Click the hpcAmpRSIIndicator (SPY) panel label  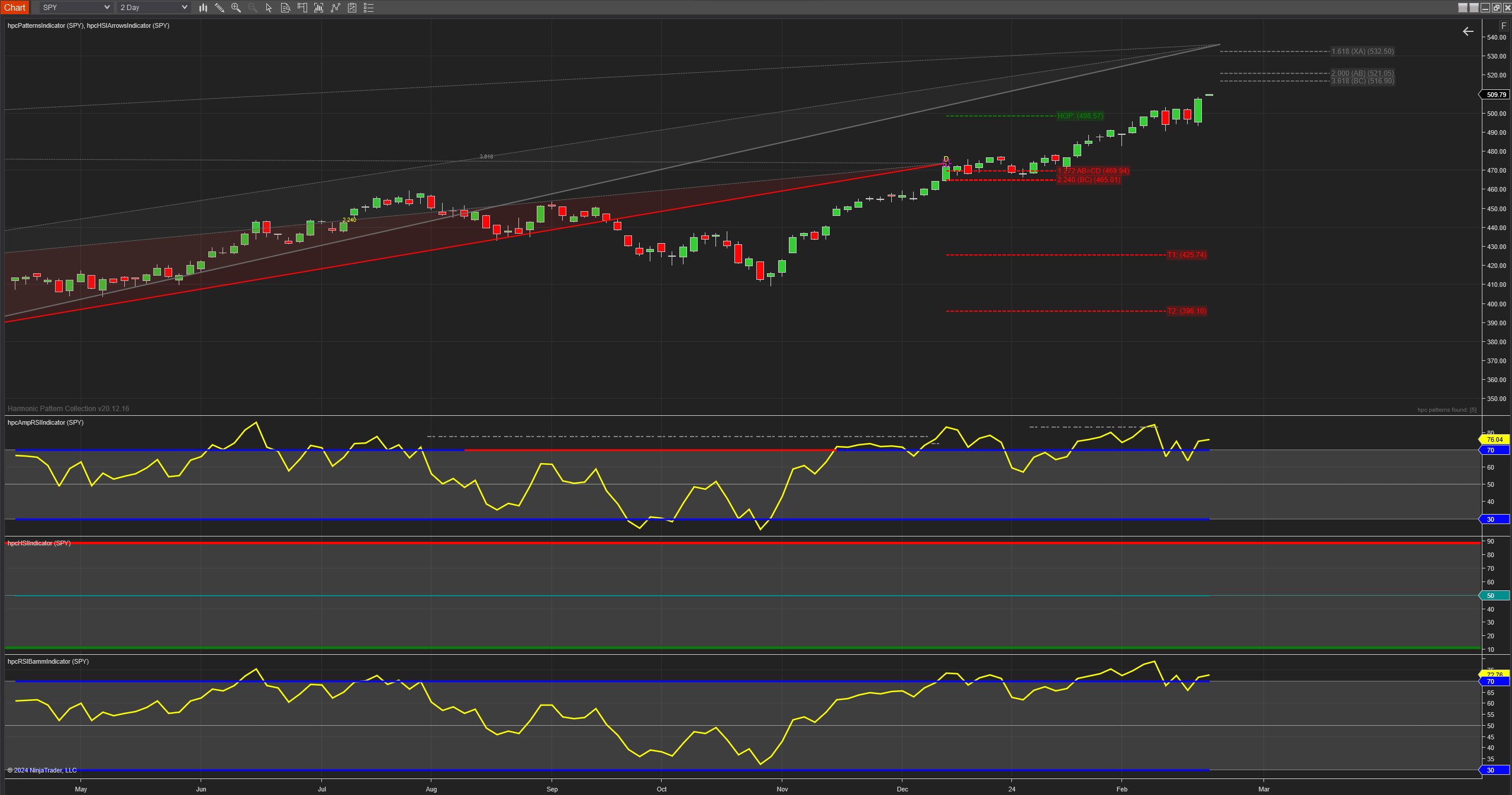click(x=46, y=422)
